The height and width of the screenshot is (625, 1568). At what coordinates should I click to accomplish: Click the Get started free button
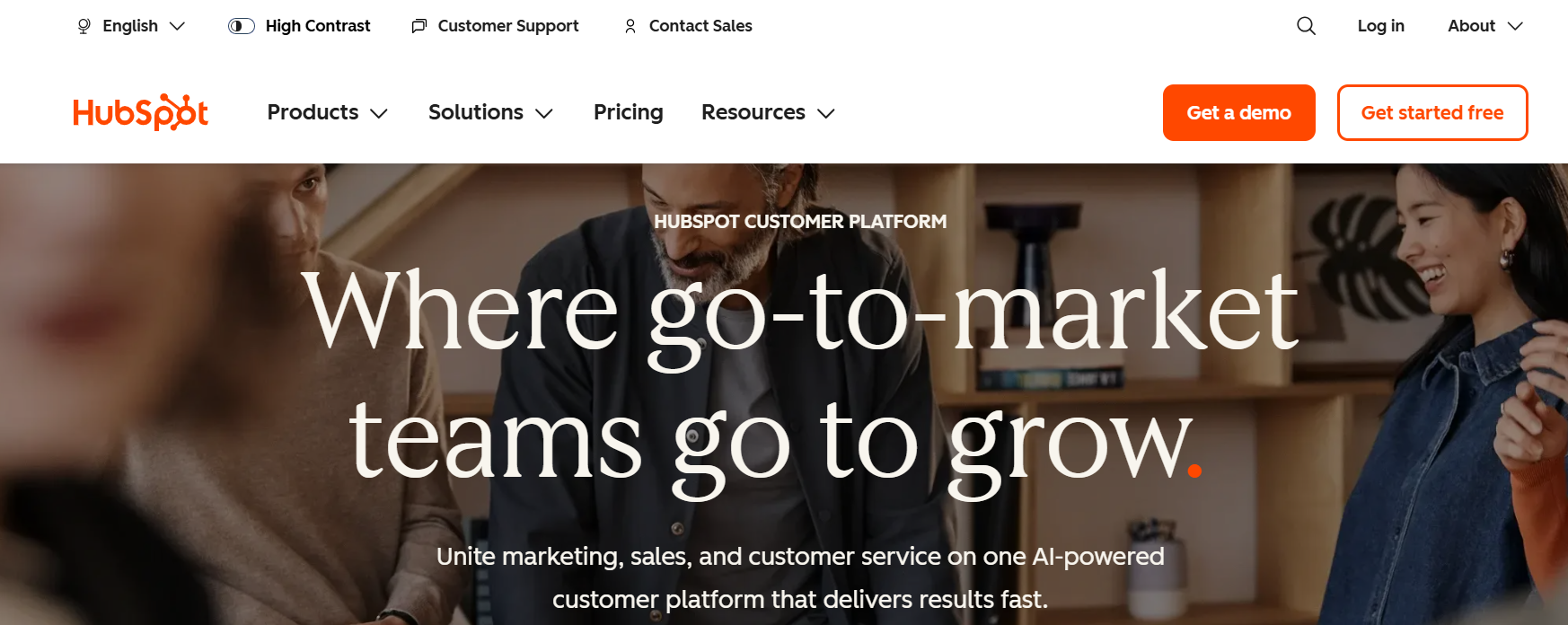pyautogui.click(x=1432, y=112)
